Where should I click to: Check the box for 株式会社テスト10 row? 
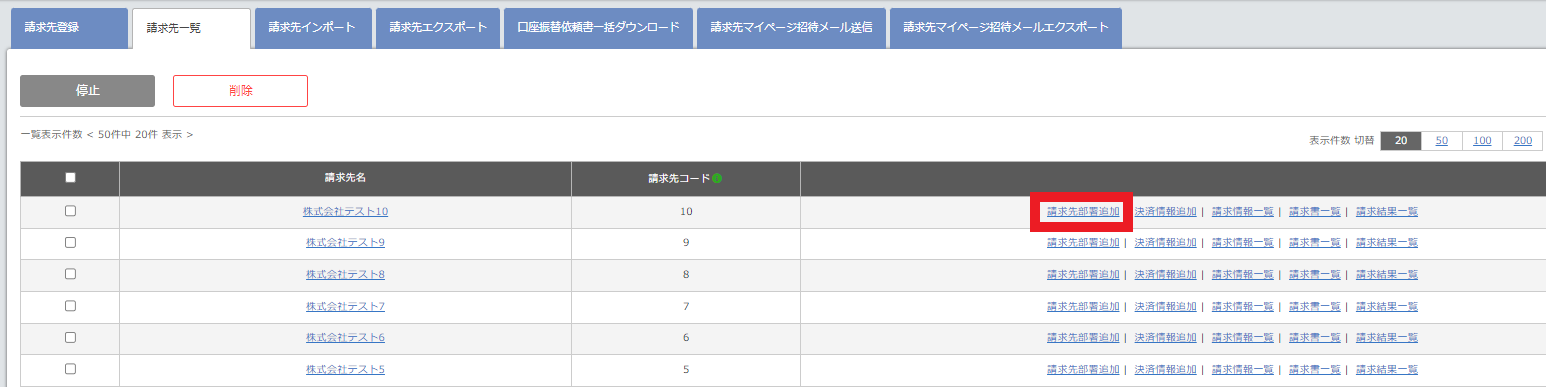tap(70, 211)
